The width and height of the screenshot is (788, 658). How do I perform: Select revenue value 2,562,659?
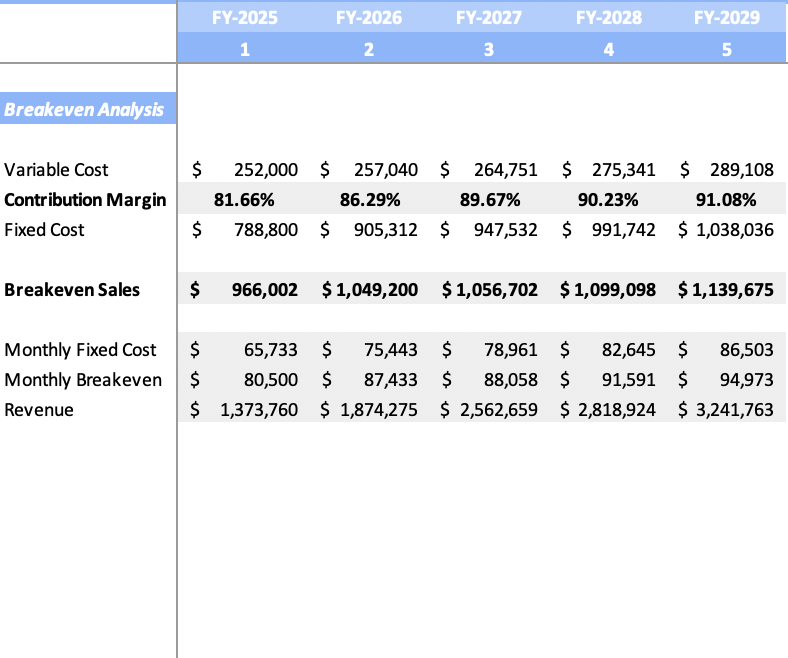[499, 410]
